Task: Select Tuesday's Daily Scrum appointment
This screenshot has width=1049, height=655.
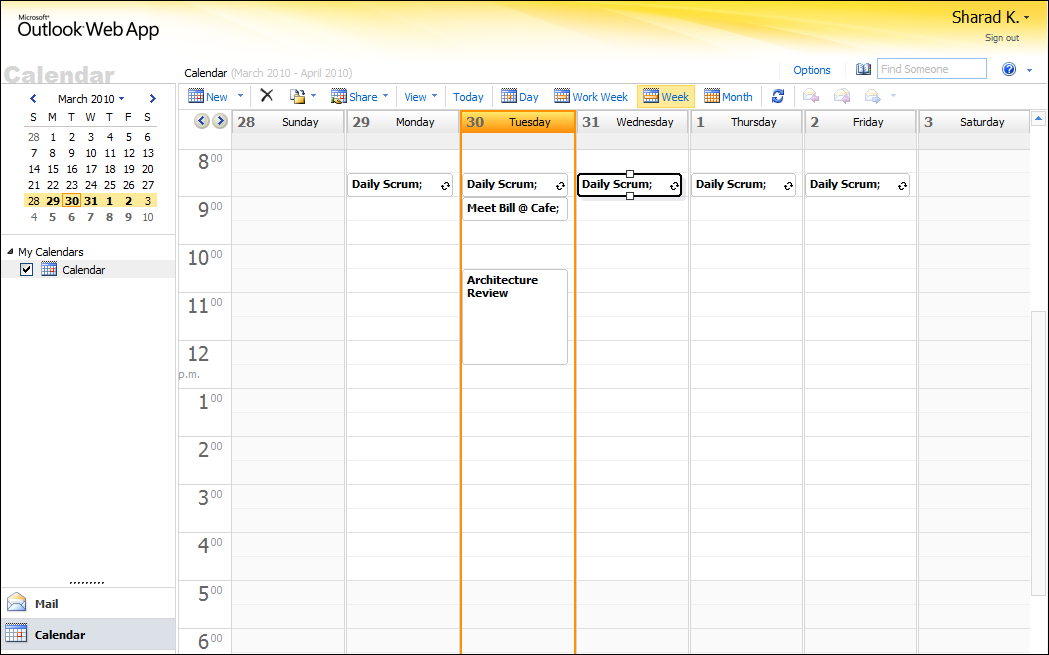Action: click(x=514, y=185)
